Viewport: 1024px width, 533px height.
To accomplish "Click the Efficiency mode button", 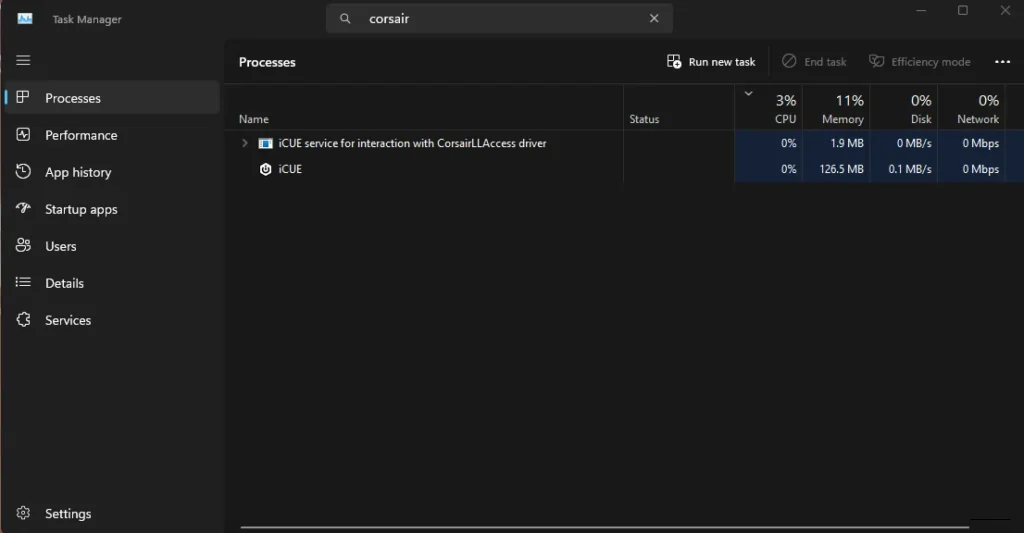I will point(920,62).
